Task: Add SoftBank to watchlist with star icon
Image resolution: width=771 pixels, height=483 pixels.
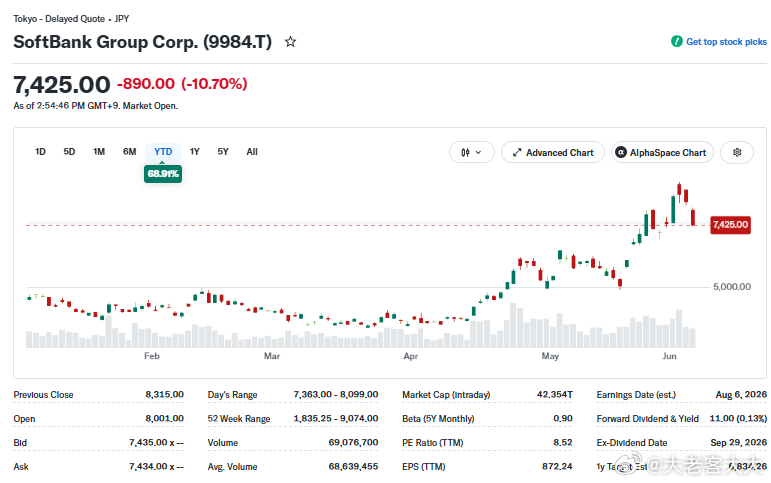Action: tap(291, 42)
